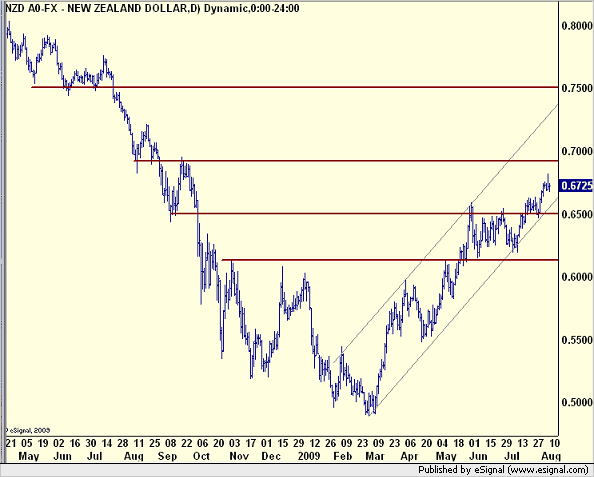
Task: Click the day label 02 on time axis
Action: pos(58,443)
